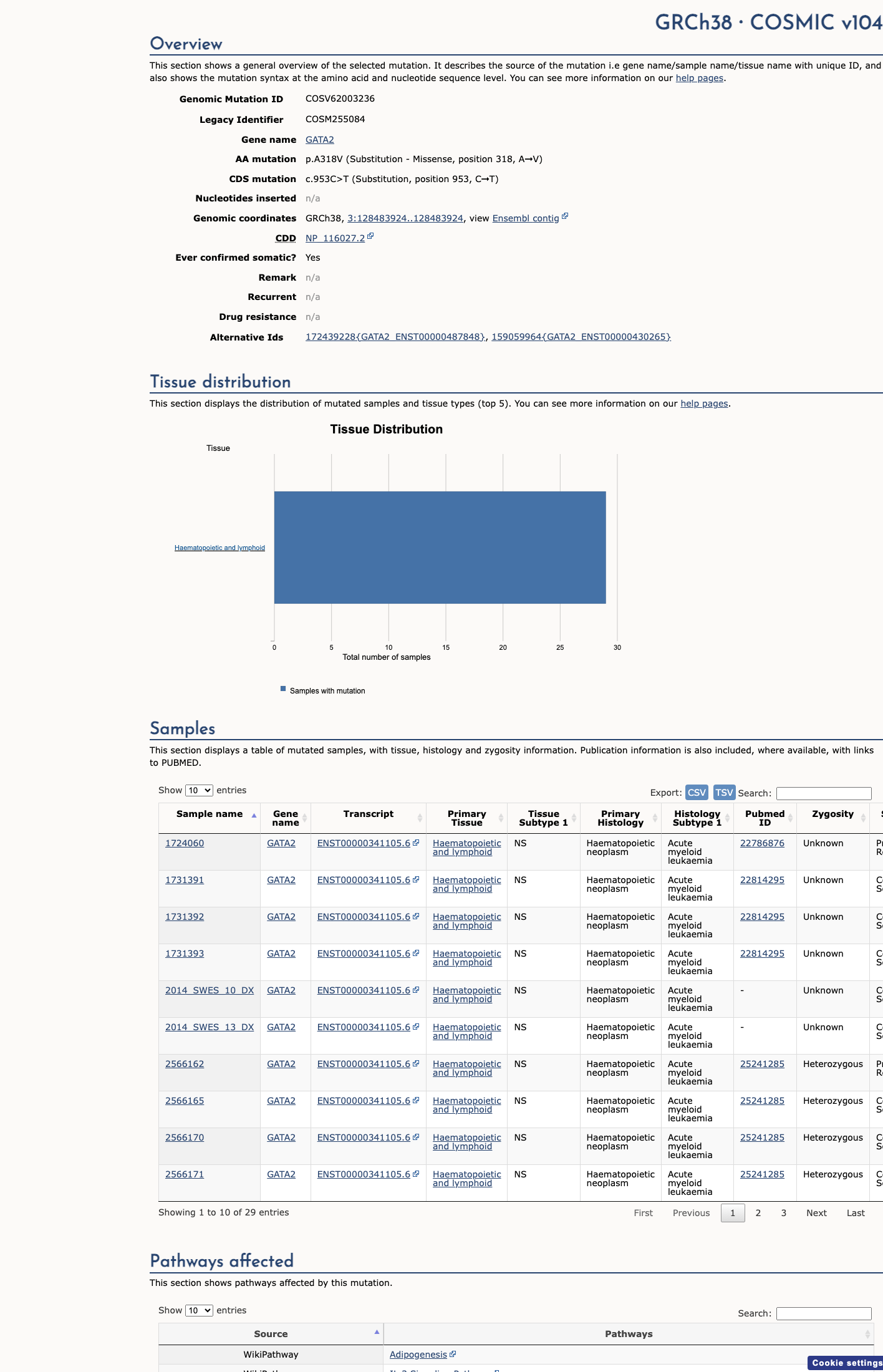Jump to Last page of Samples
Image resolution: width=883 pixels, height=1372 pixels.
[856, 1213]
